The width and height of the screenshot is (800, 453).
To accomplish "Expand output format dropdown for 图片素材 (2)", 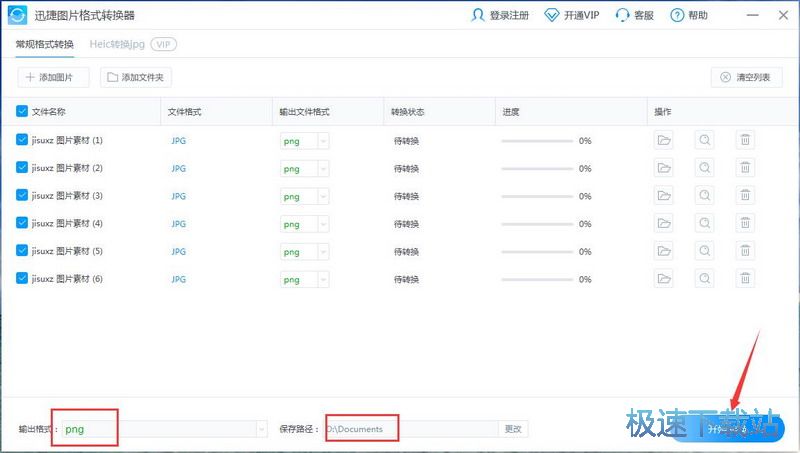I will (x=322, y=169).
